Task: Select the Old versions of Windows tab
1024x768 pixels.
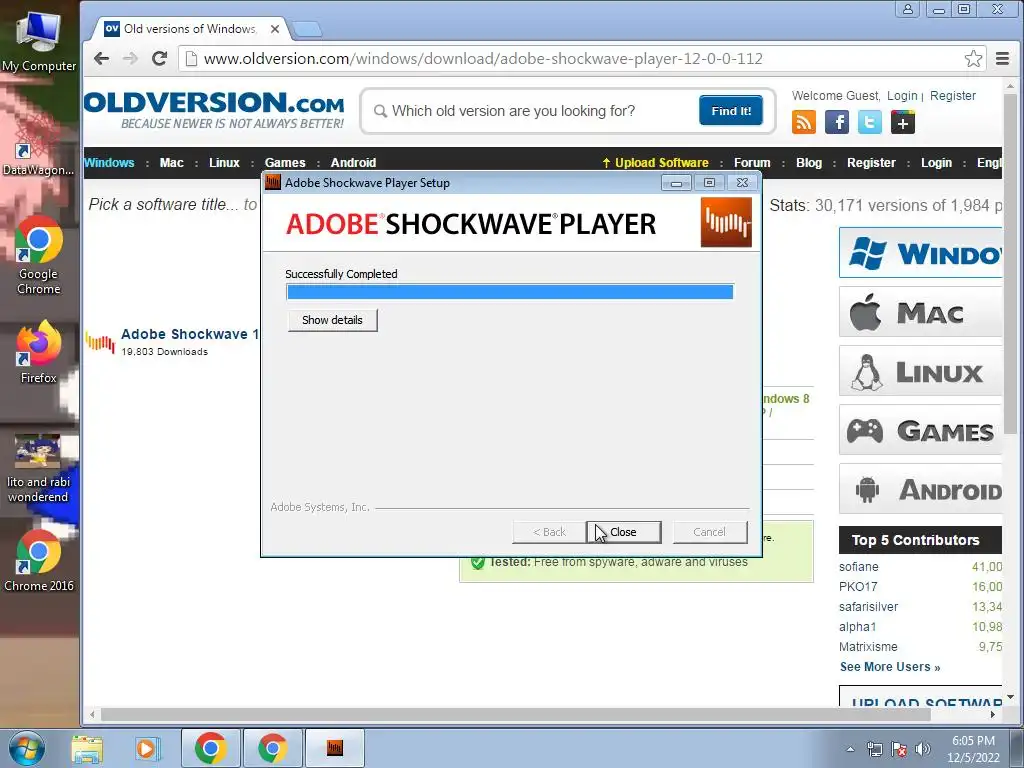Action: [x=189, y=29]
